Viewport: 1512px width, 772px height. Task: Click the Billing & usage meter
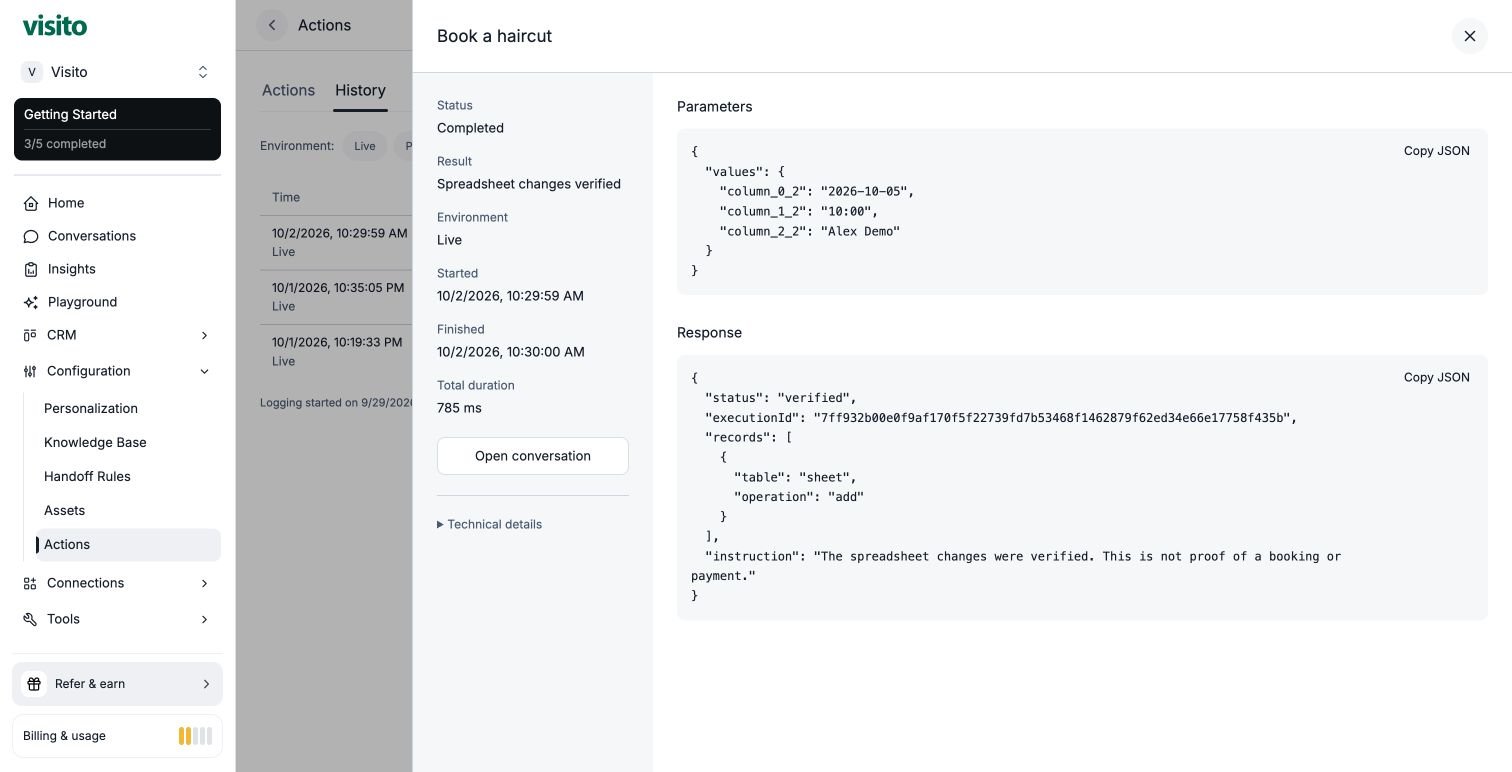[x=117, y=736]
